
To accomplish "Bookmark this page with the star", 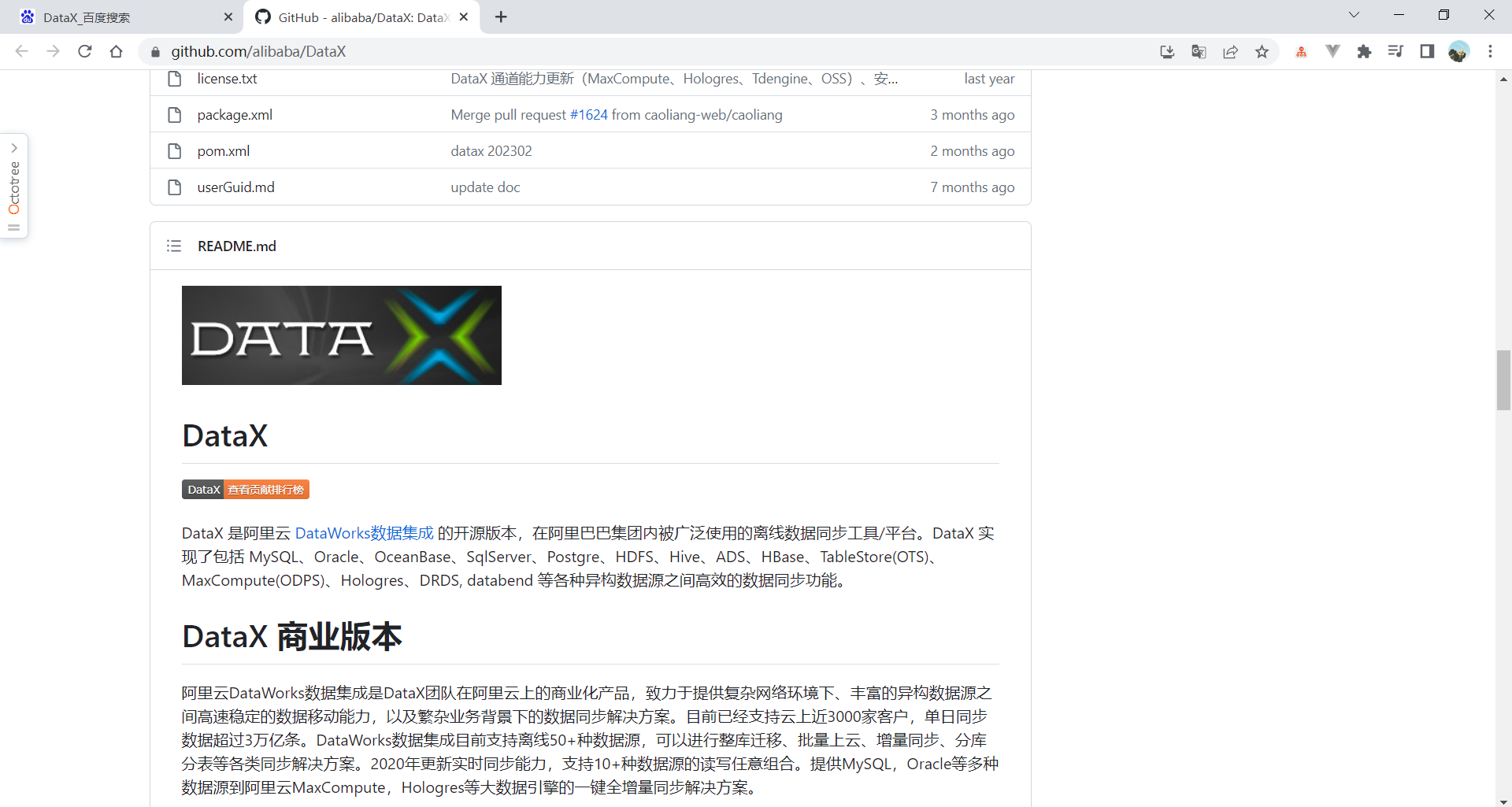I will click(1262, 51).
